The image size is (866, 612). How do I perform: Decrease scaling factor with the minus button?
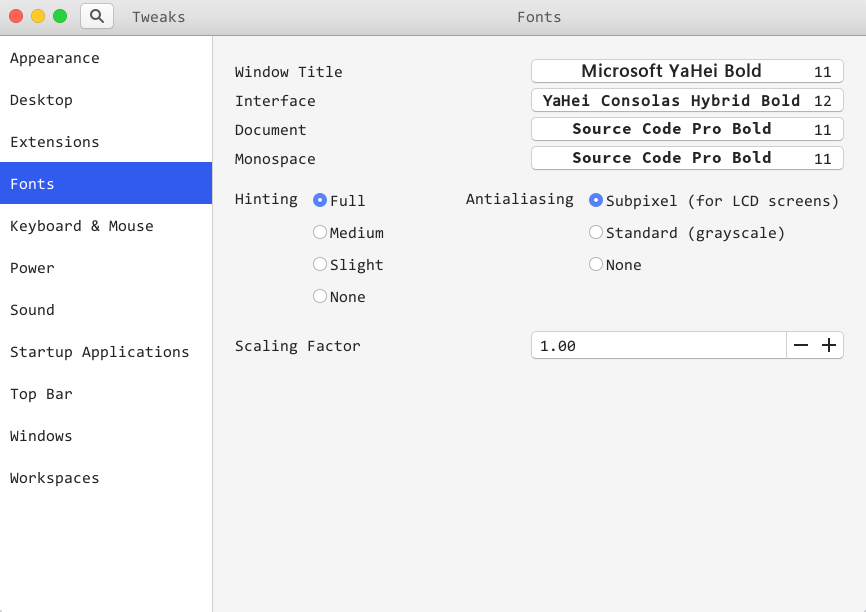800,345
